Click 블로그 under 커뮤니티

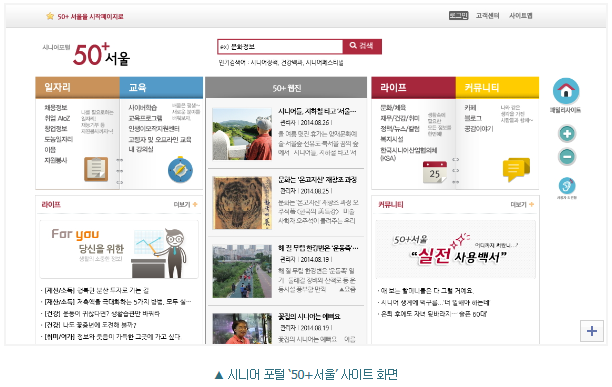473,118
